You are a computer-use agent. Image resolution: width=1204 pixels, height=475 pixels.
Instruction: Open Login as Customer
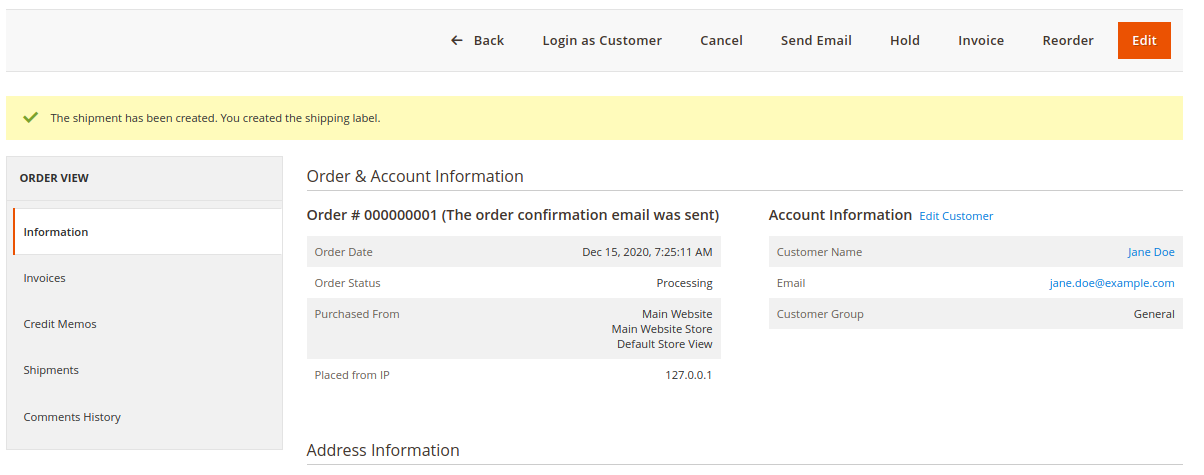pyautogui.click(x=602, y=41)
